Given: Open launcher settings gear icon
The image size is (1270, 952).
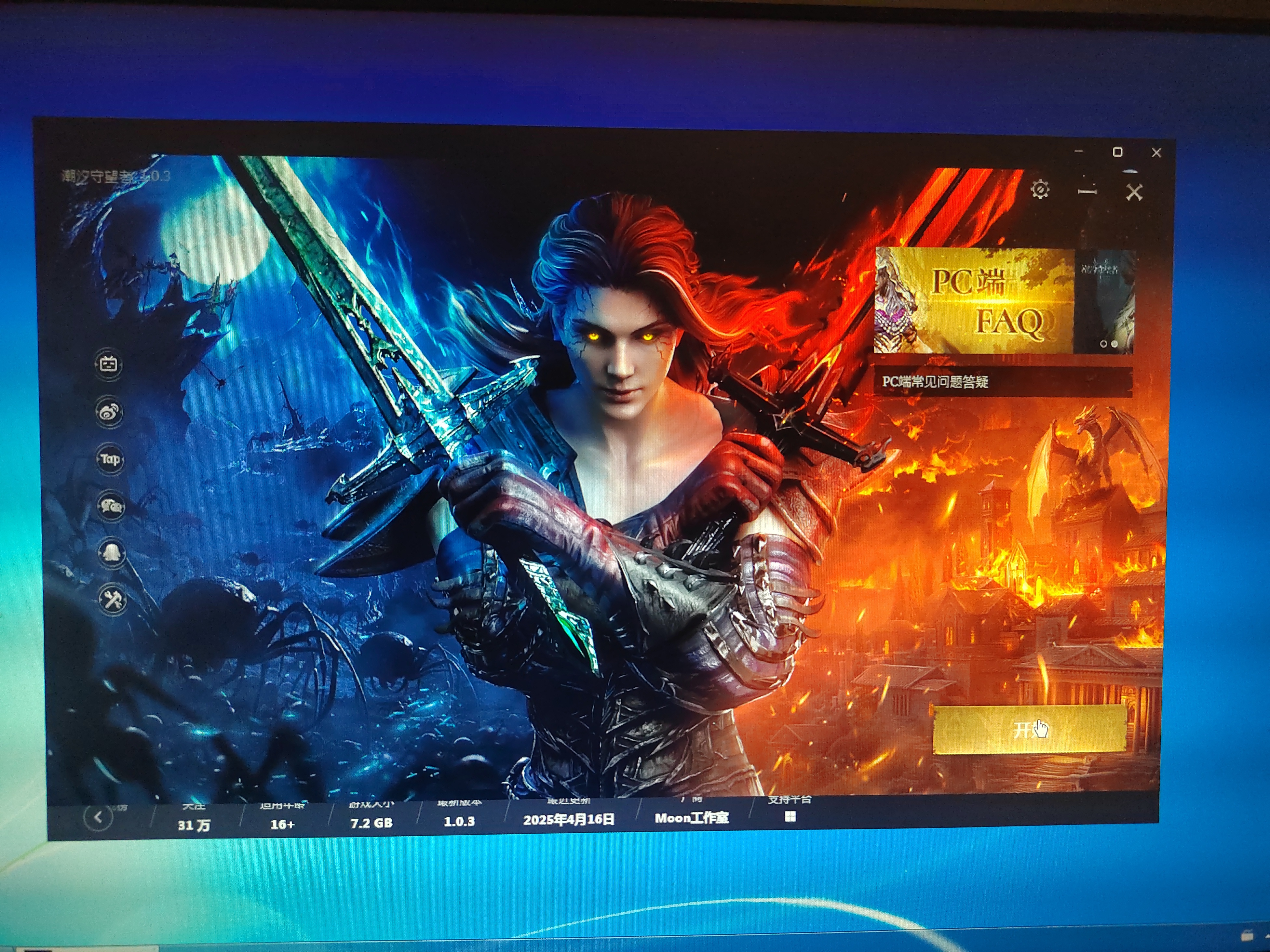Looking at the screenshot, I should tap(1040, 189).
